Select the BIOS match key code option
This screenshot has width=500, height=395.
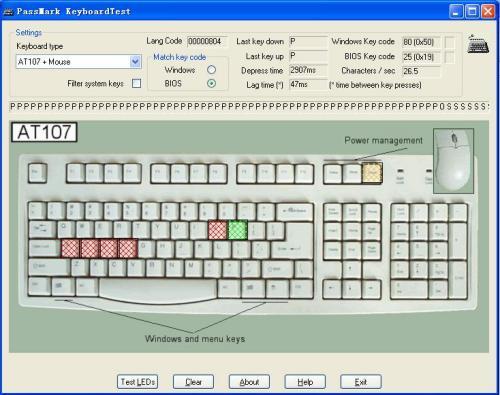[x=211, y=83]
